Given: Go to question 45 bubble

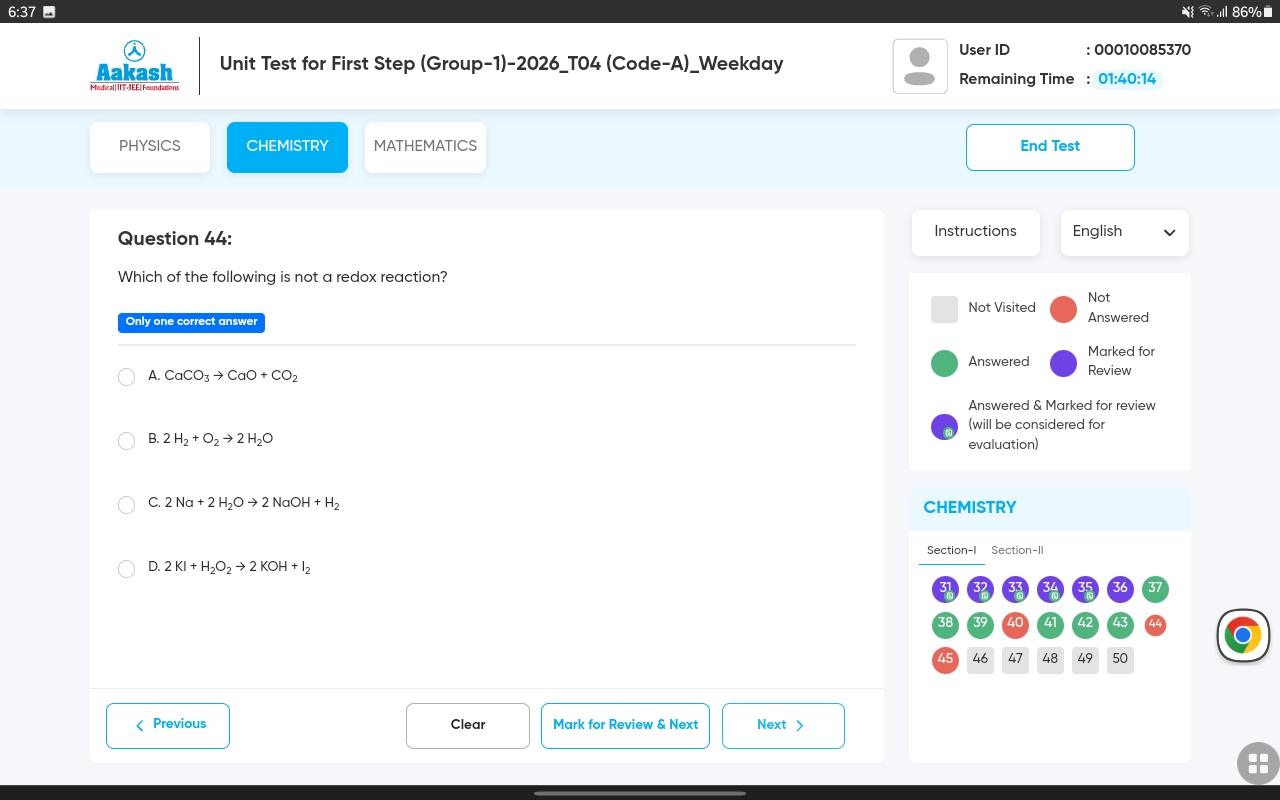Looking at the screenshot, I should click(945, 660).
